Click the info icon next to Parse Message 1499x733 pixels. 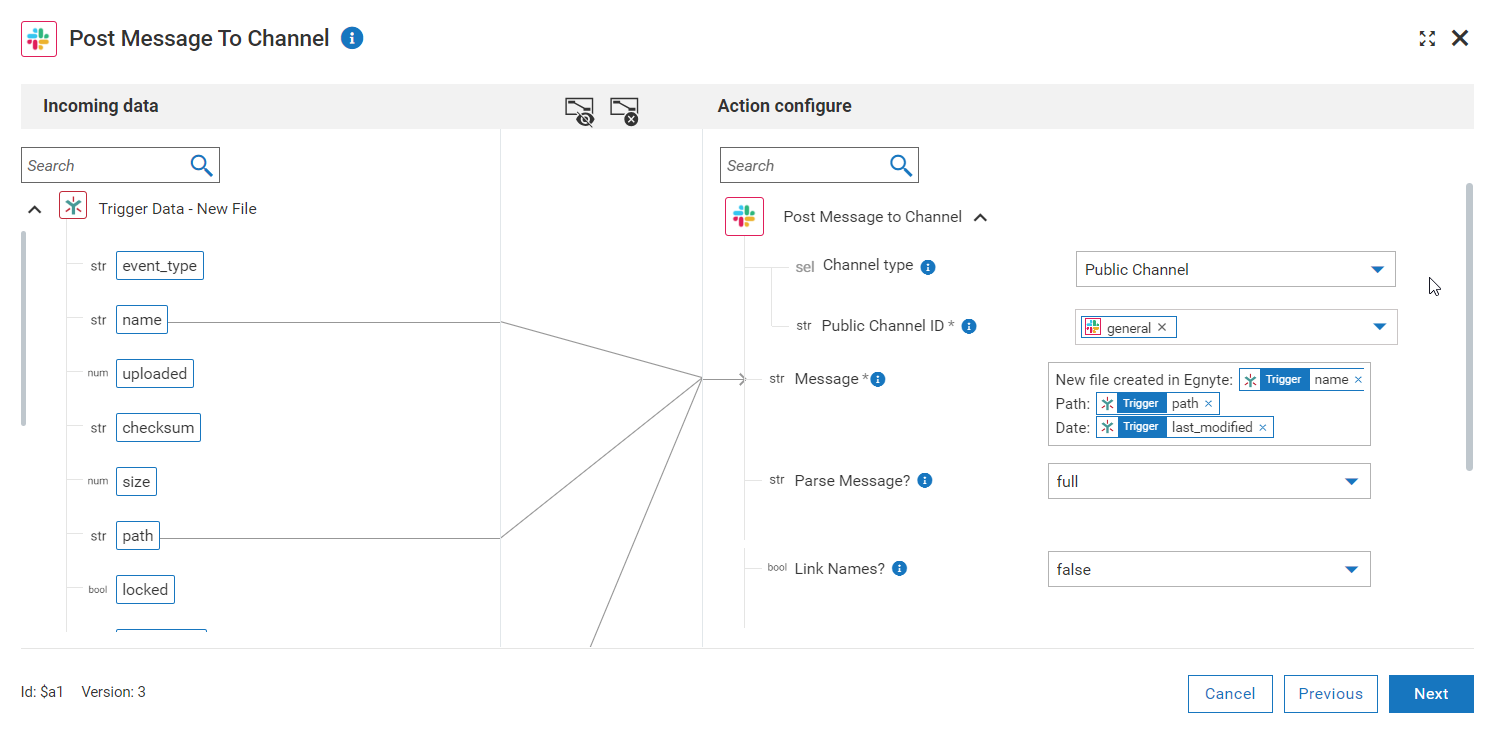(x=925, y=480)
